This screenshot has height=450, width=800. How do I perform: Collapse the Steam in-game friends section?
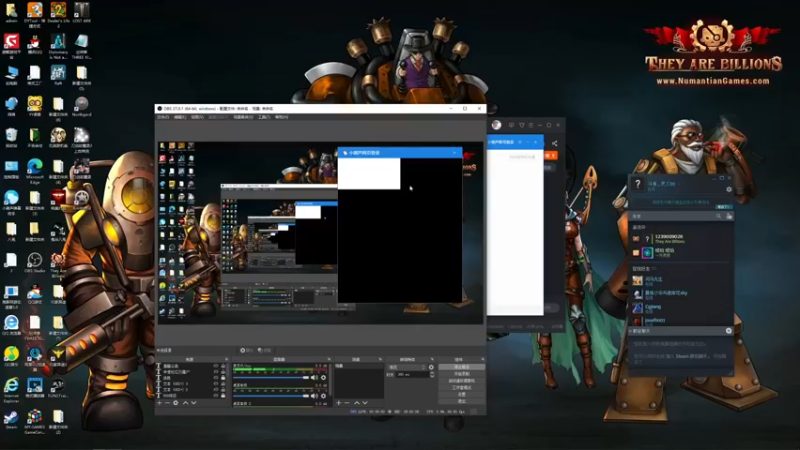coord(639,228)
